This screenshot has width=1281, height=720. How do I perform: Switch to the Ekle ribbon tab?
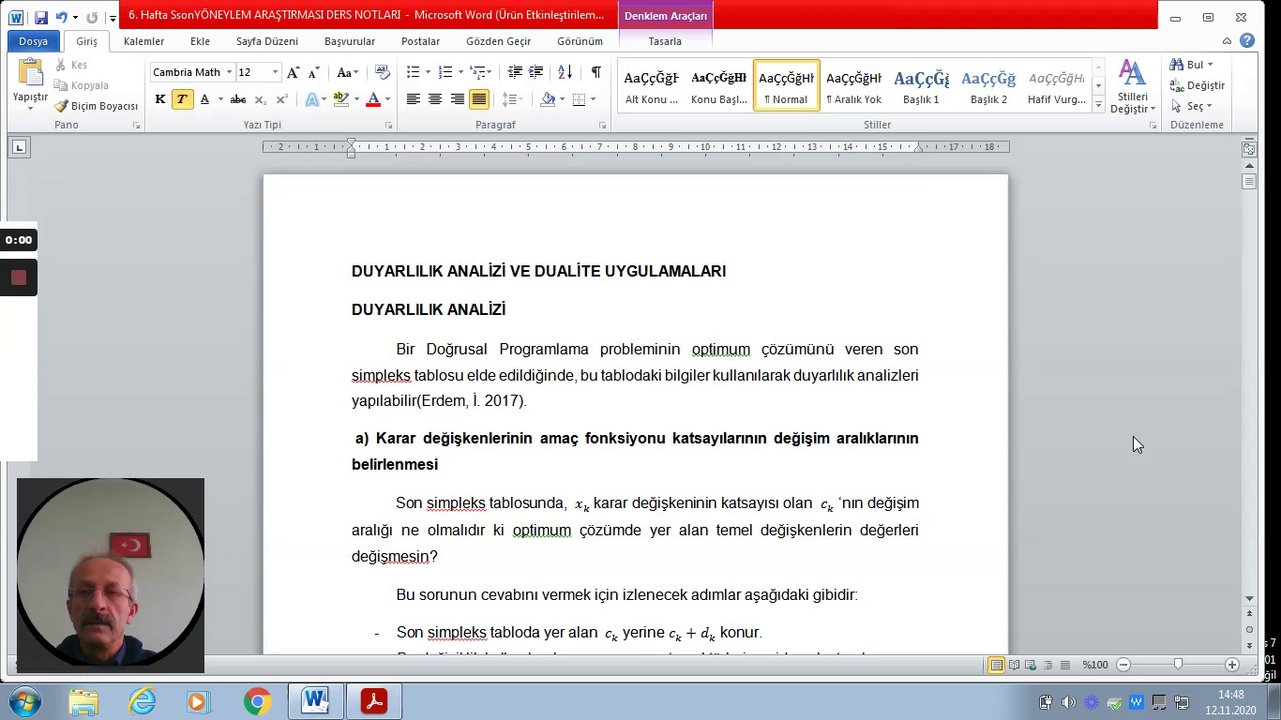coord(200,41)
